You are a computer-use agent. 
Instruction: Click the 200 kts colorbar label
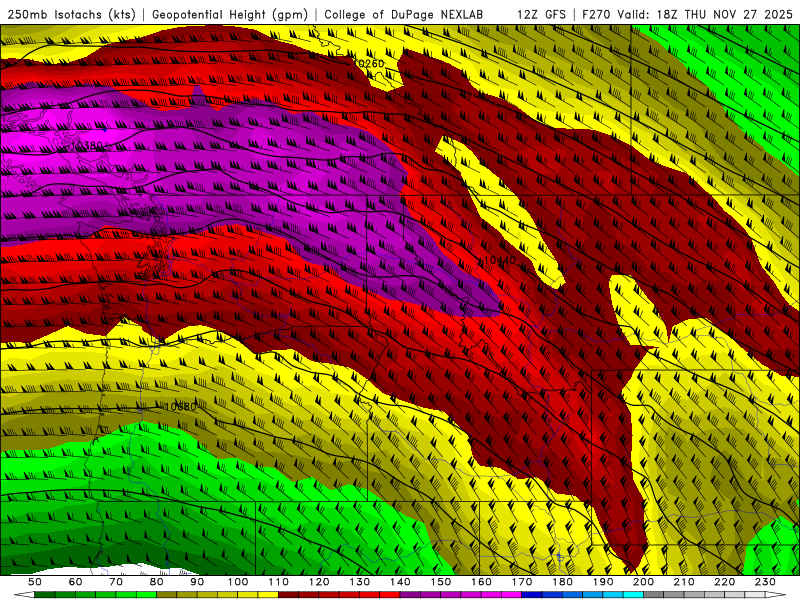[x=643, y=582]
